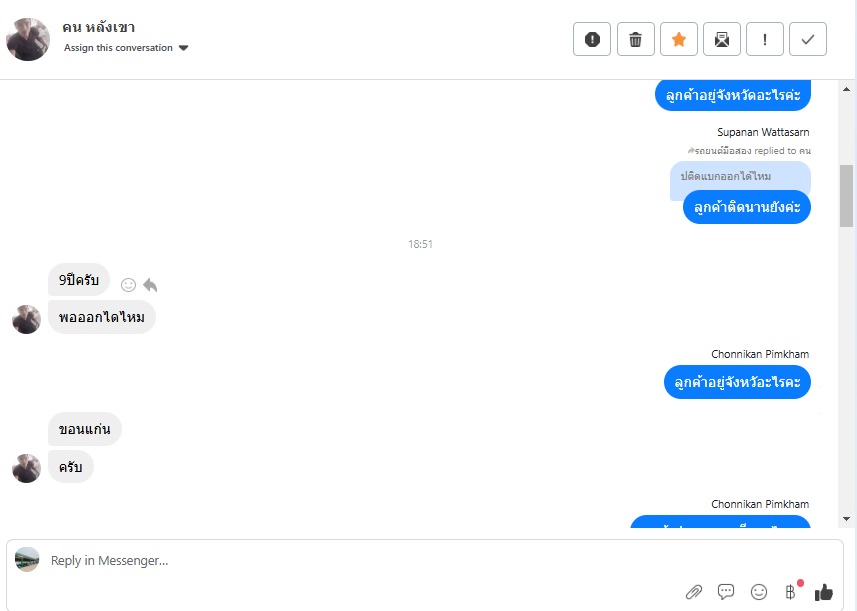The height and width of the screenshot is (611, 857).
Task: Click customer name คน หลังเขา
Action: (98, 27)
